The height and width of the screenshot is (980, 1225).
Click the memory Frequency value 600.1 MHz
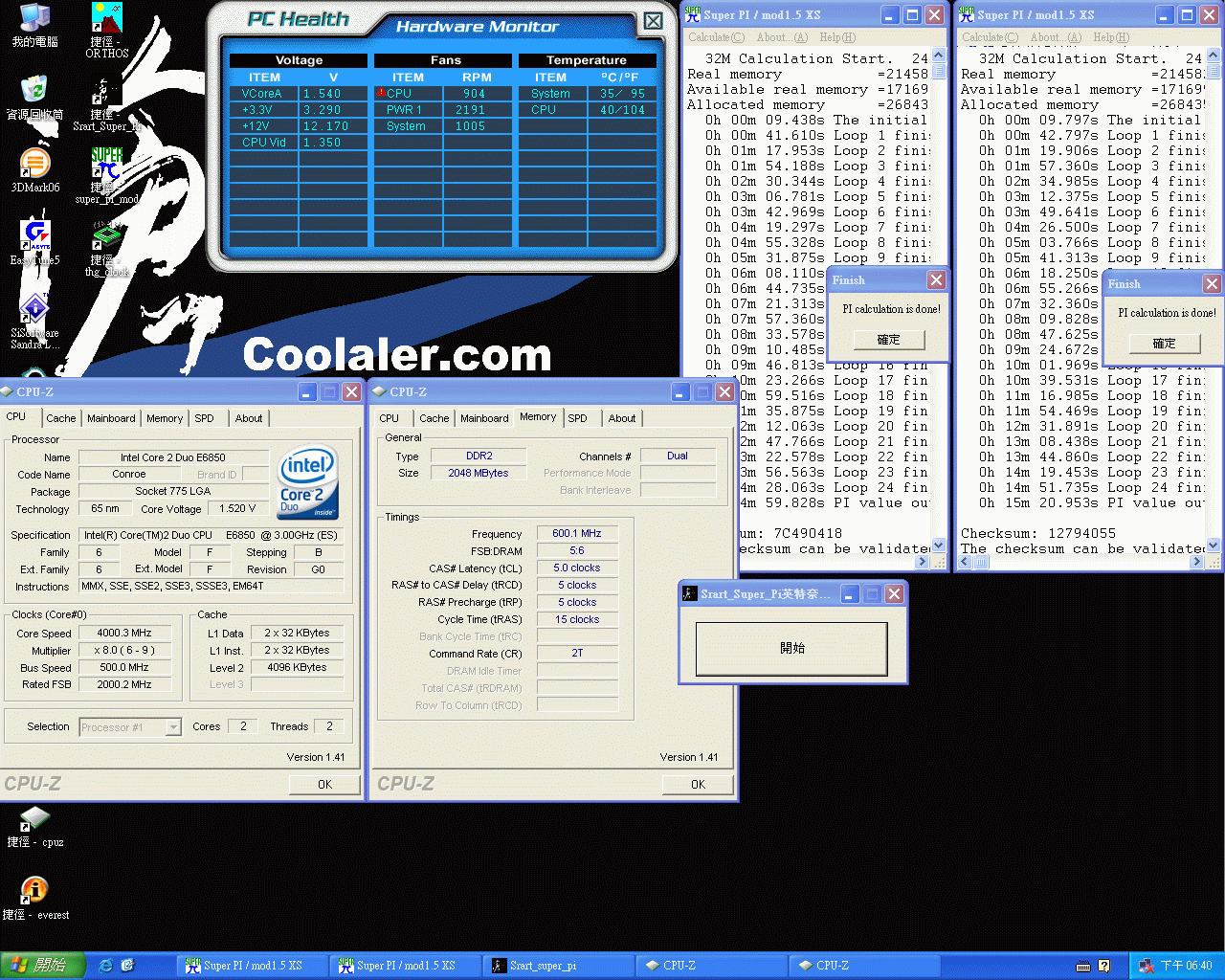tap(577, 534)
